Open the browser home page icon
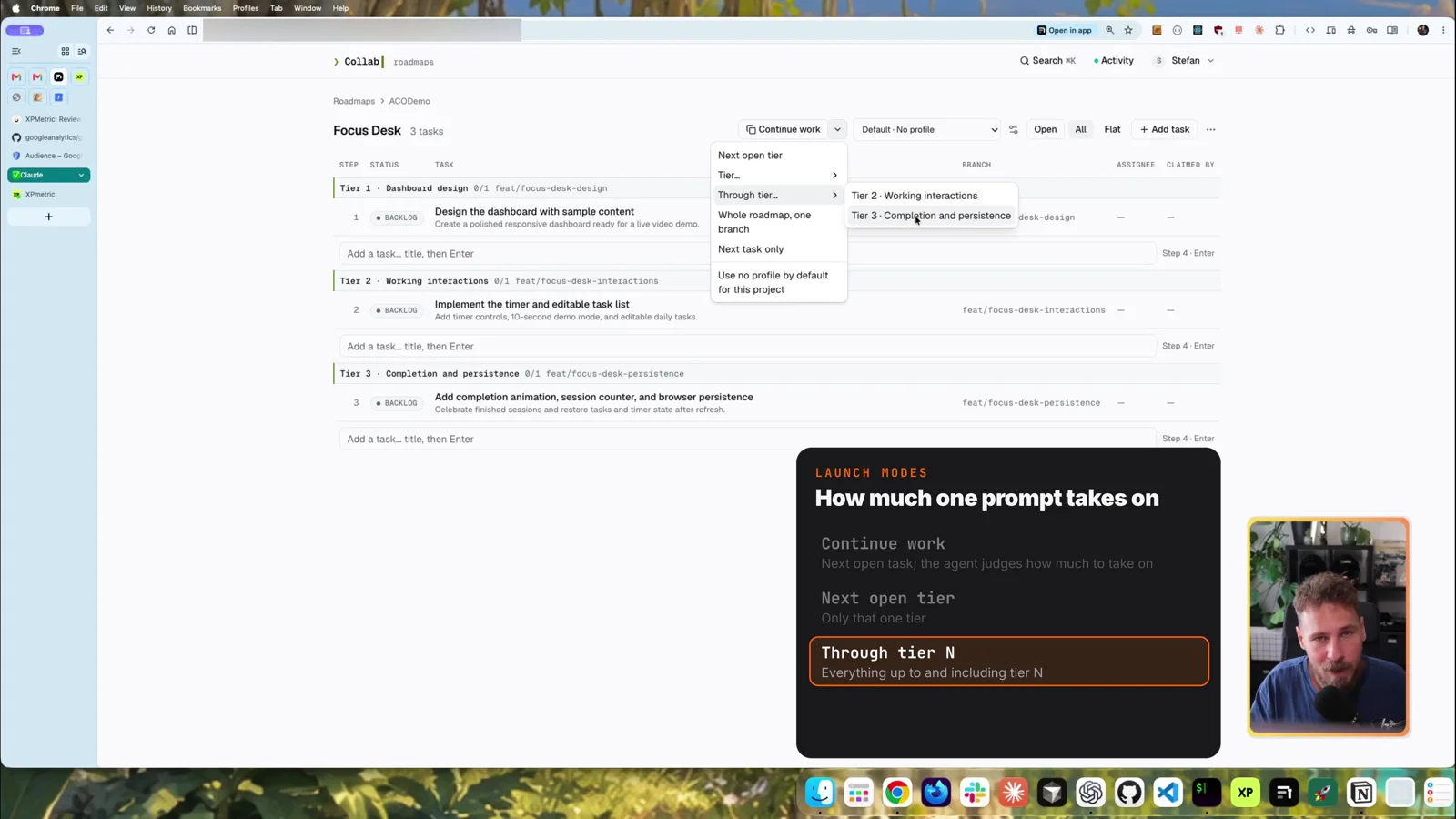This screenshot has width=1456, height=819. pos(171,30)
